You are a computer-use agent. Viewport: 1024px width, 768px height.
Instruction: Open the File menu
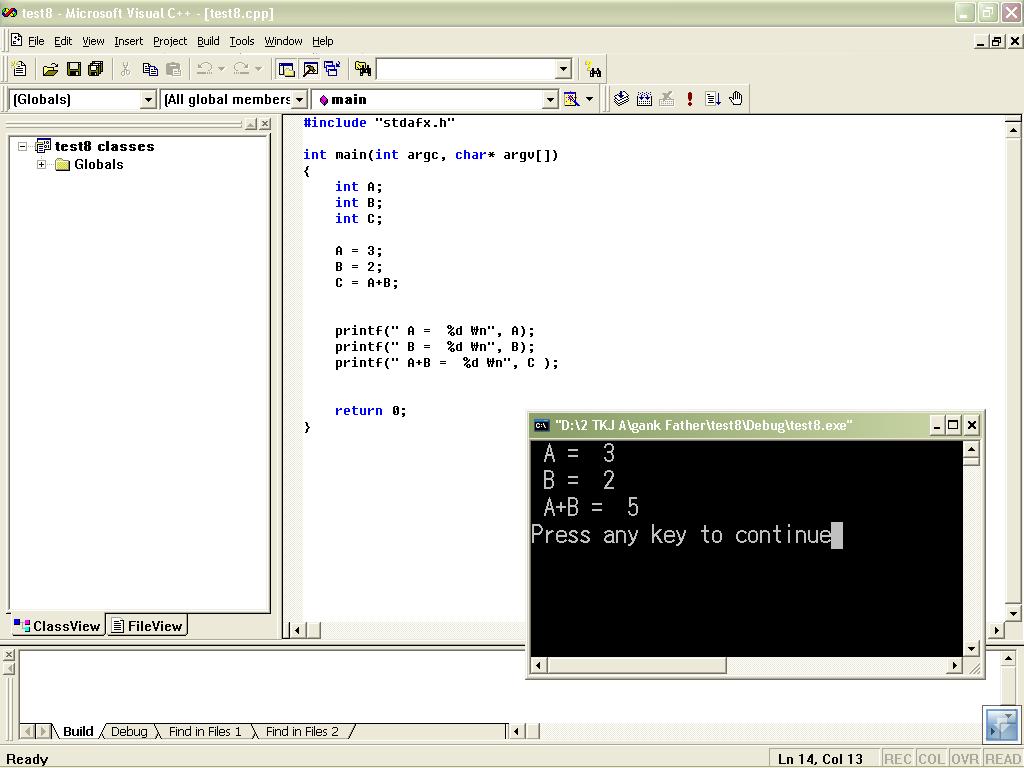[36, 41]
